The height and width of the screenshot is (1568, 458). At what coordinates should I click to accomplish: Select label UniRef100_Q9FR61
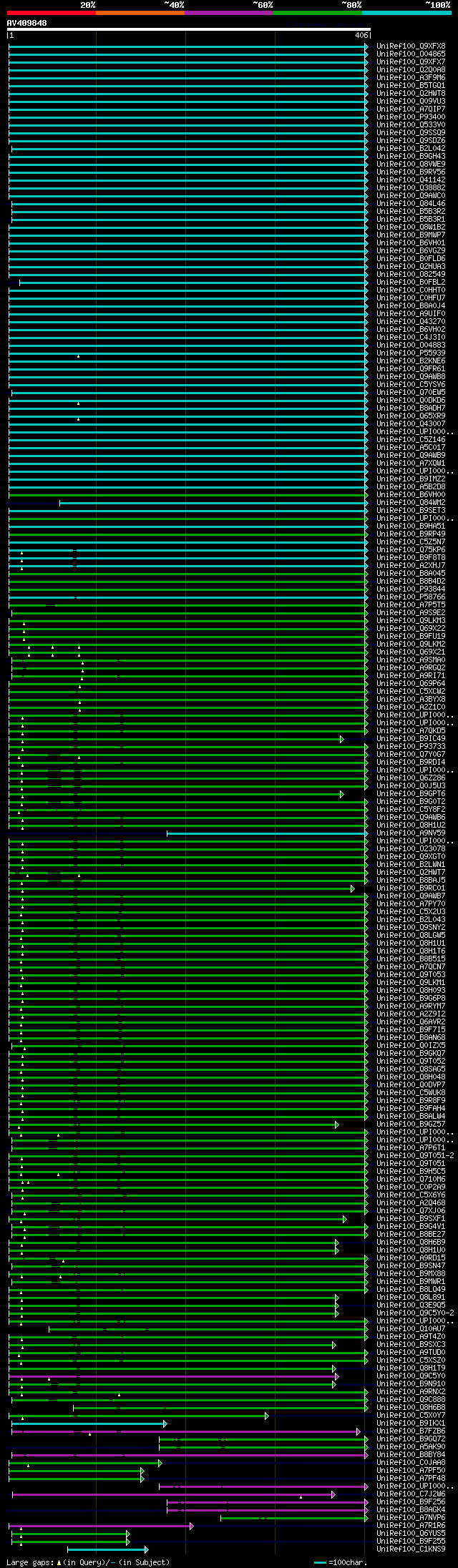tap(411, 368)
